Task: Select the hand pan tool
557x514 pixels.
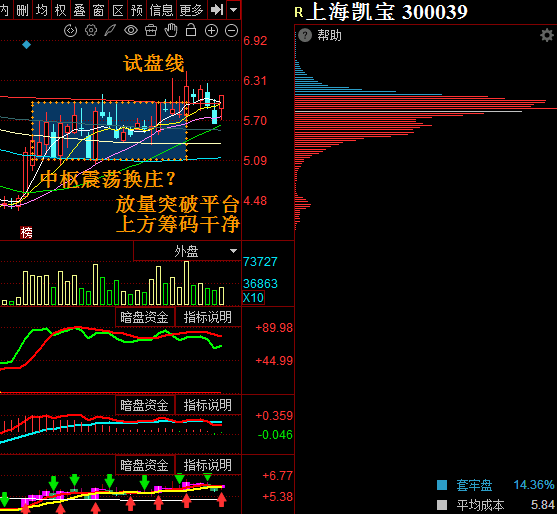Action: pyautogui.click(x=171, y=31)
